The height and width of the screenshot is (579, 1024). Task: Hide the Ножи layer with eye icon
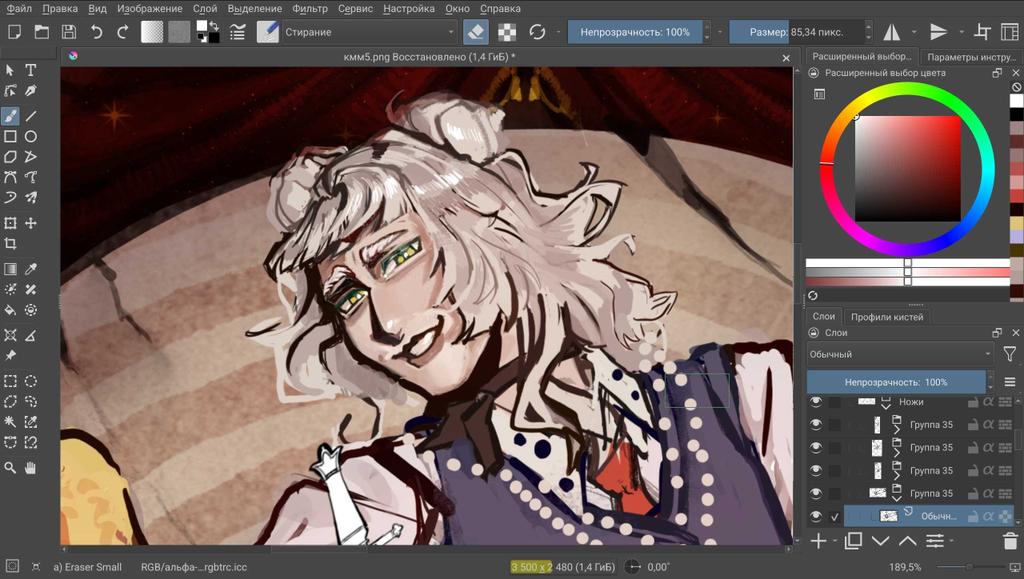pyautogui.click(x=816, y=401)
